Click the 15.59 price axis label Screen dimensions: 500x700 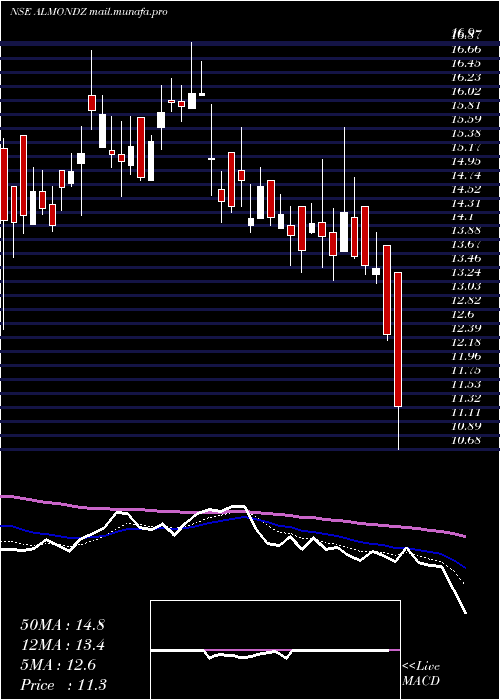[x=466, y=119]
